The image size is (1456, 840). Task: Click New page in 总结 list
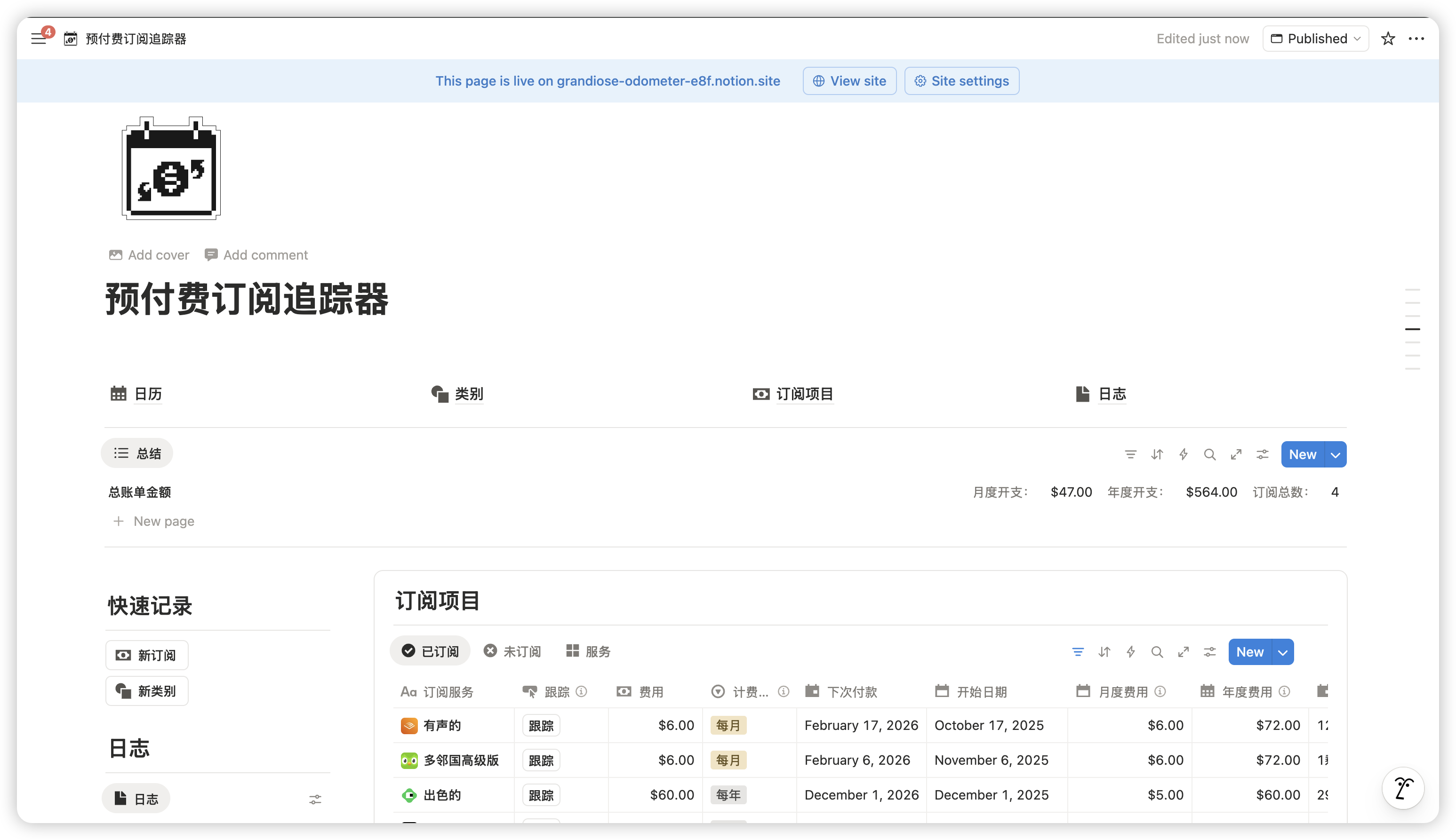(153, 522)
